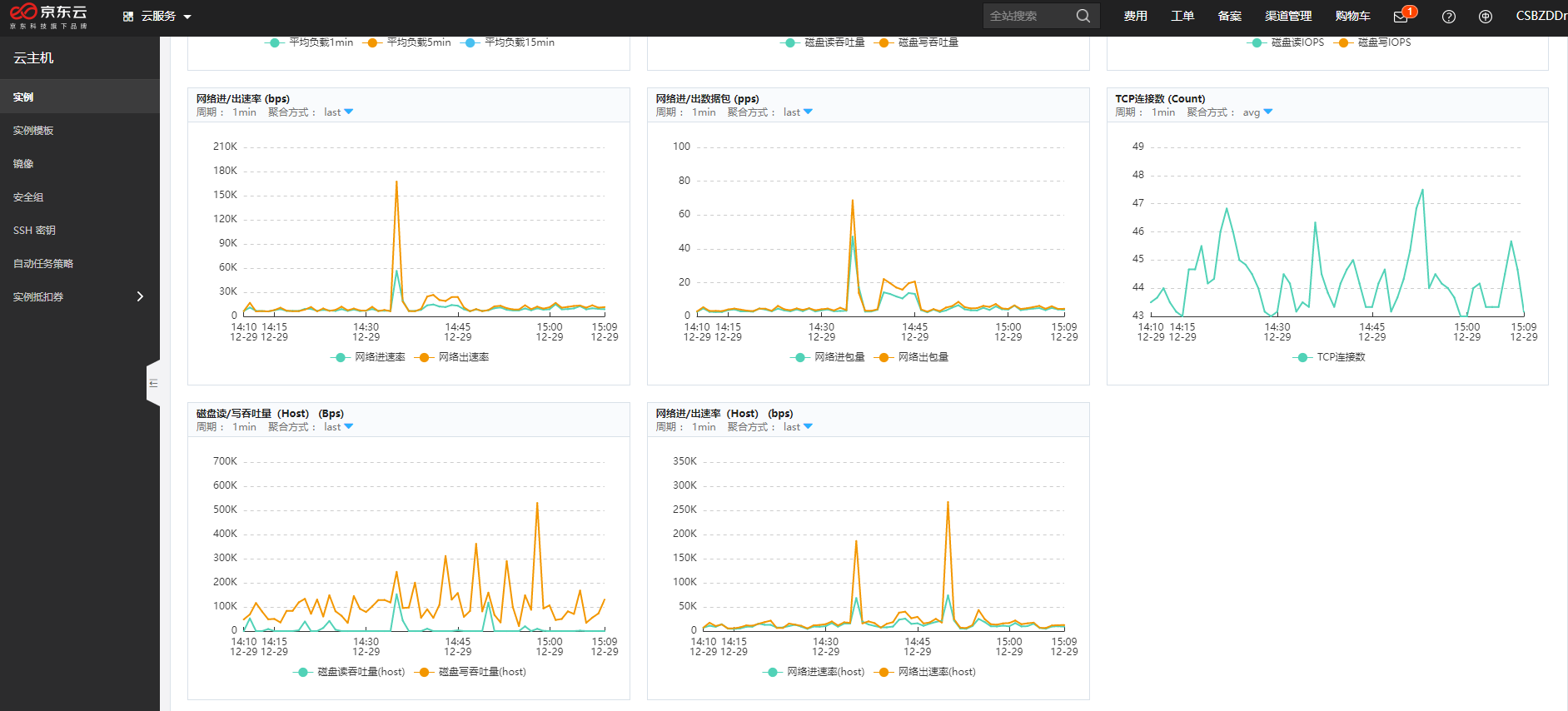The width and height of the screenshot is (1568, 711).
Task: Open 安全组 in the sidebar
Action: [x=80, y=196]
